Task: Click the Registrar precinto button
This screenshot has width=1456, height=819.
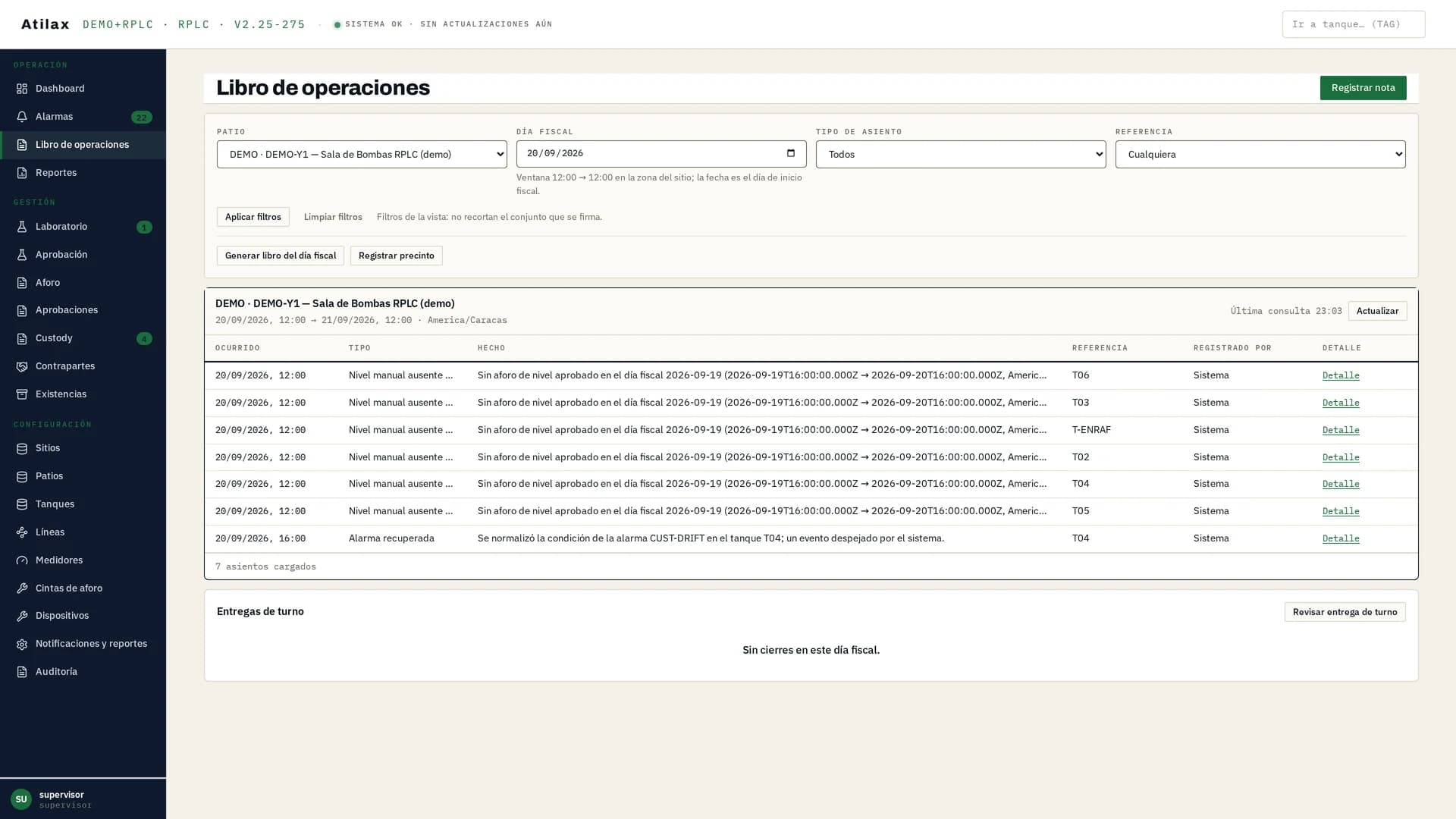Action: click(x=397, y=256)
